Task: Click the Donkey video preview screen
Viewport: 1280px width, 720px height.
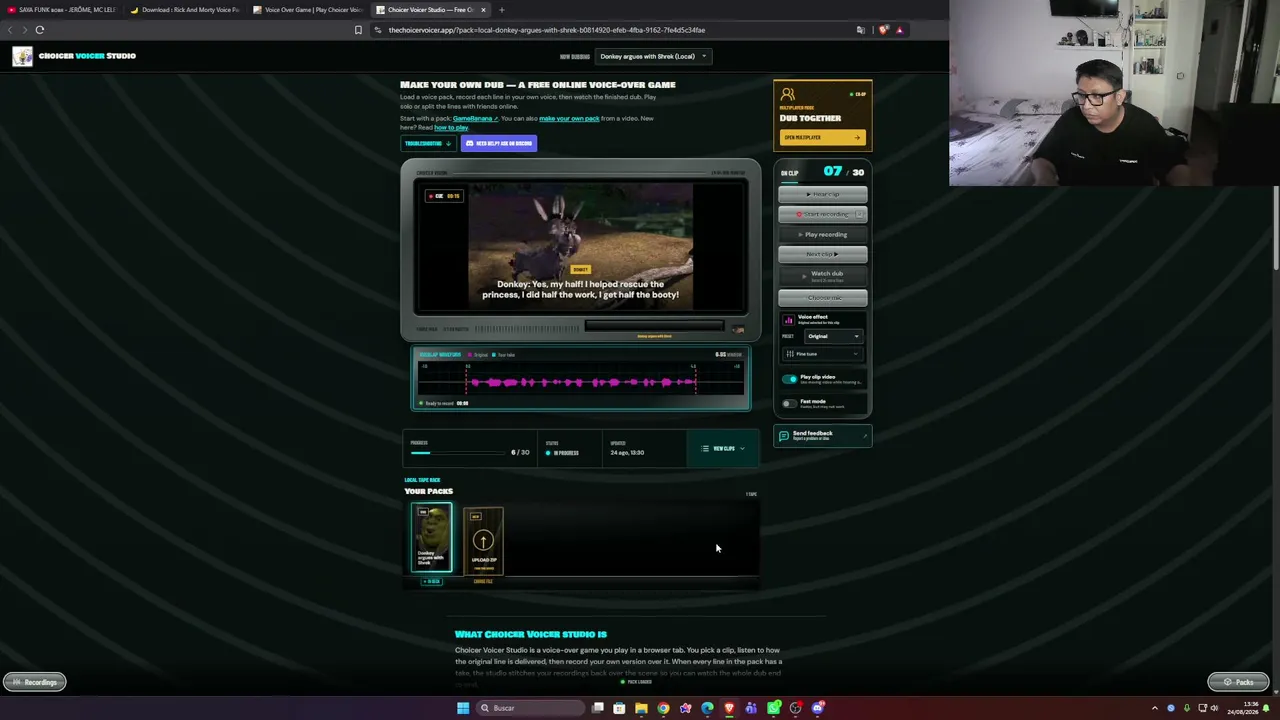Action: [x=580, y=247]
